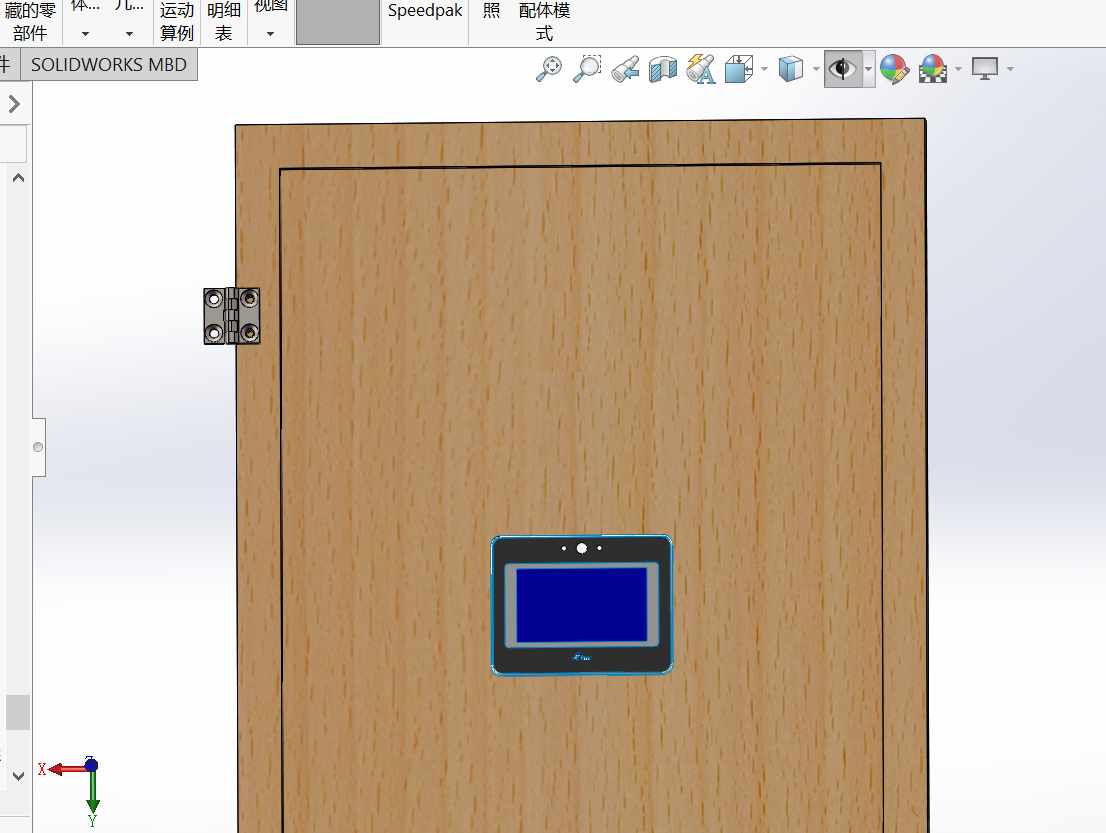Toggle the Hide/Show Items eye icon
Viewport: 1106px width, 833px height.
[x=843, y=69]
